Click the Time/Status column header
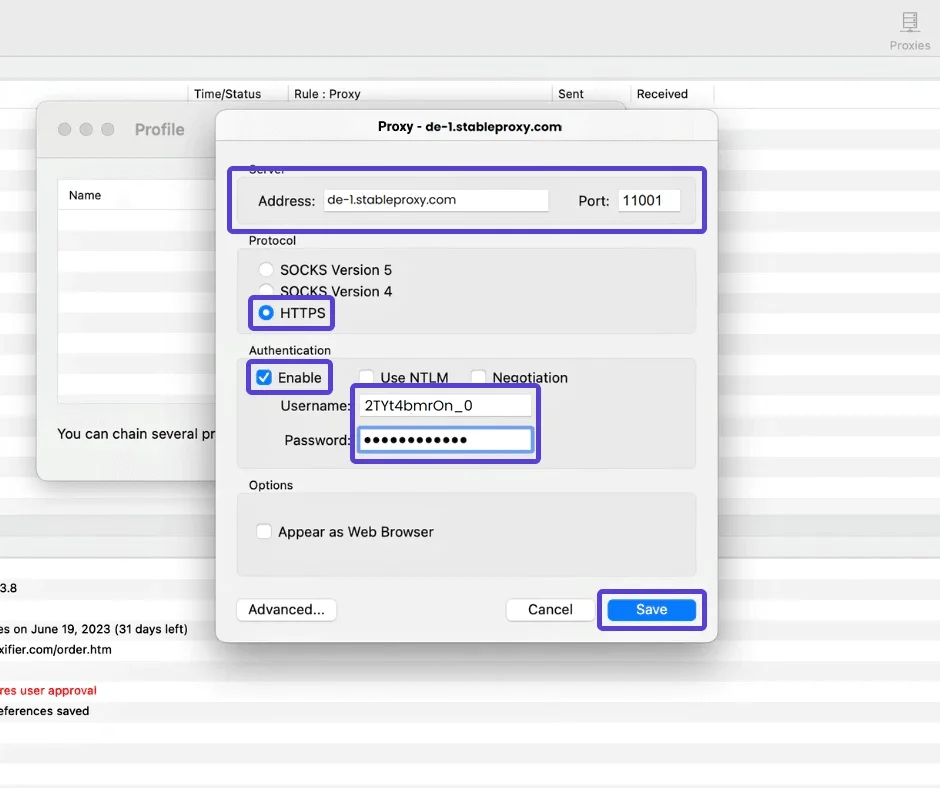 227,94
